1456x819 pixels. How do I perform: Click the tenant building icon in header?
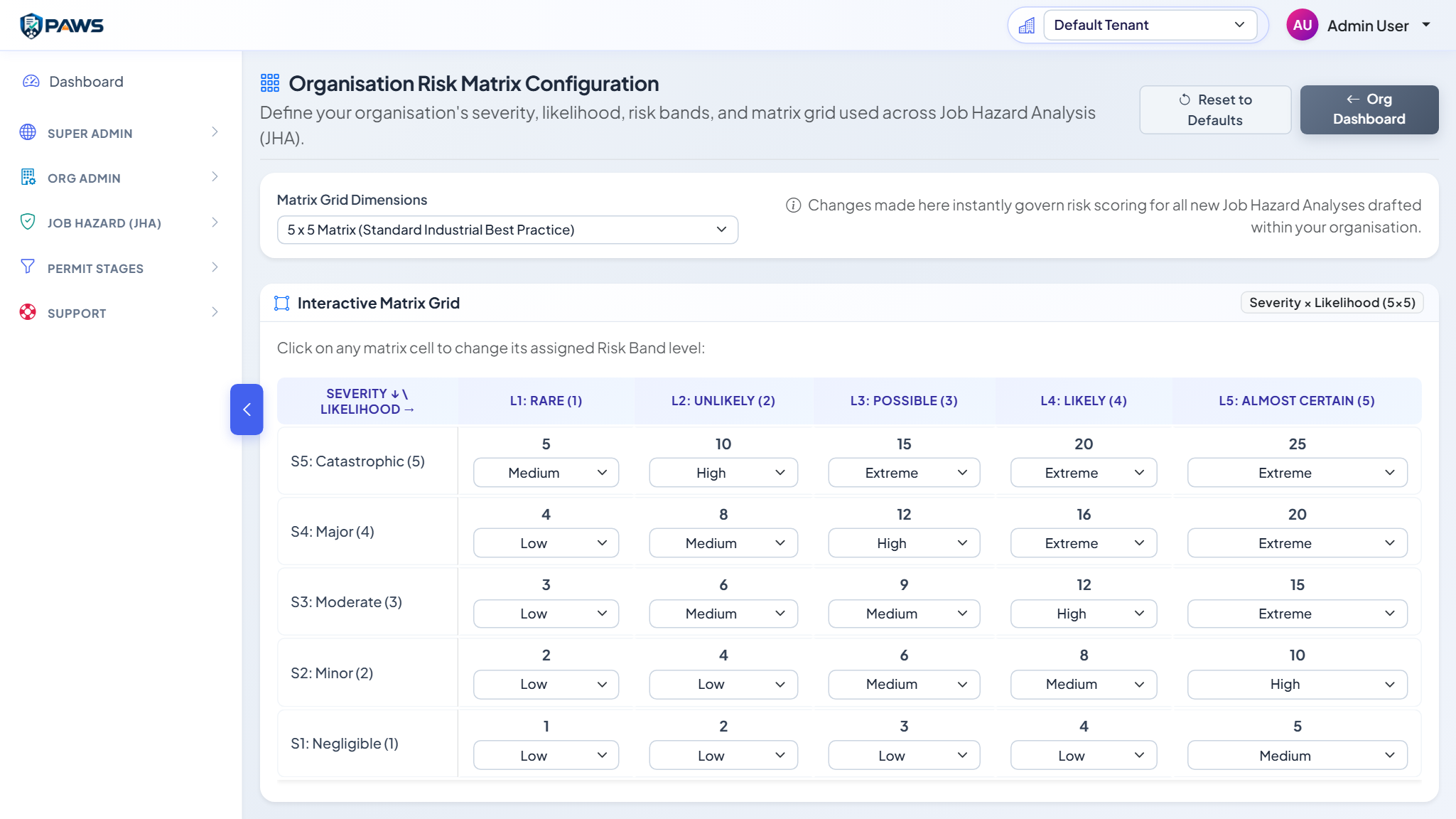[x=1027, y=26]
